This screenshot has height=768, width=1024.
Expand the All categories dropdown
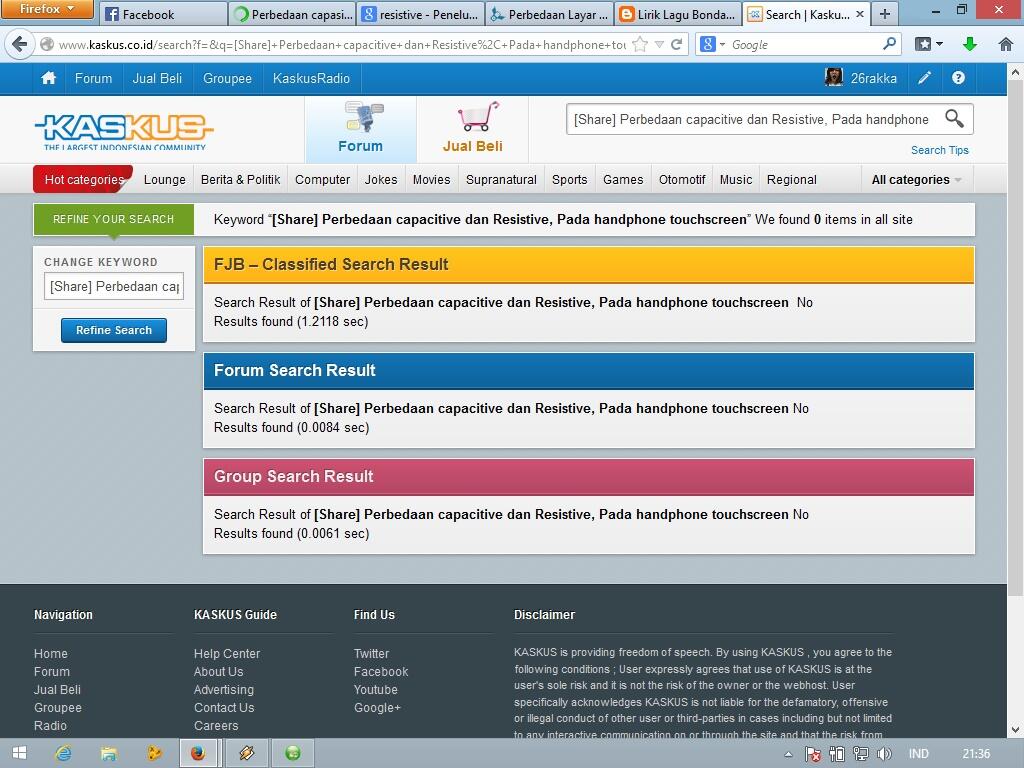917,180
